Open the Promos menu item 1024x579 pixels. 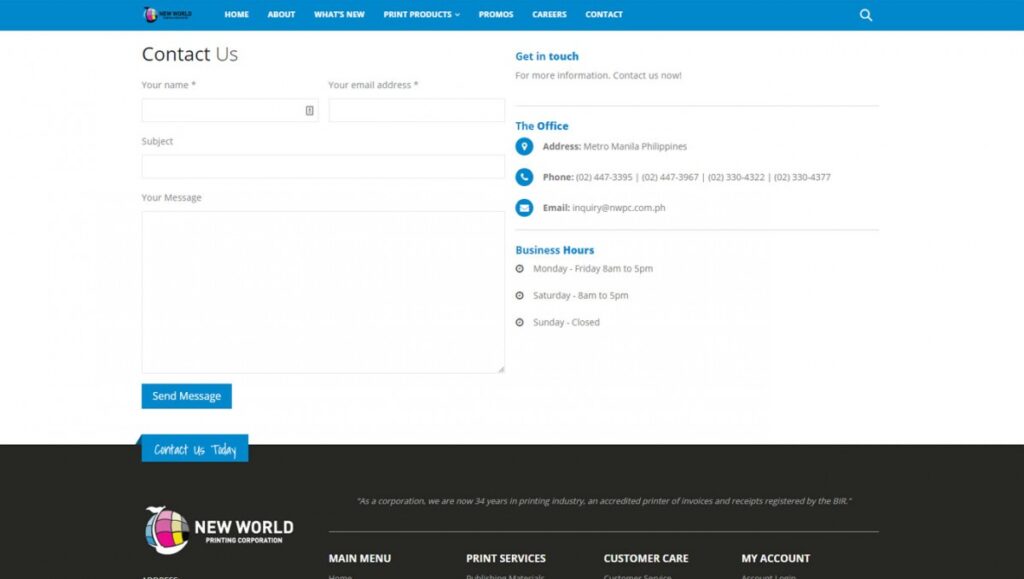click(496, 15)
